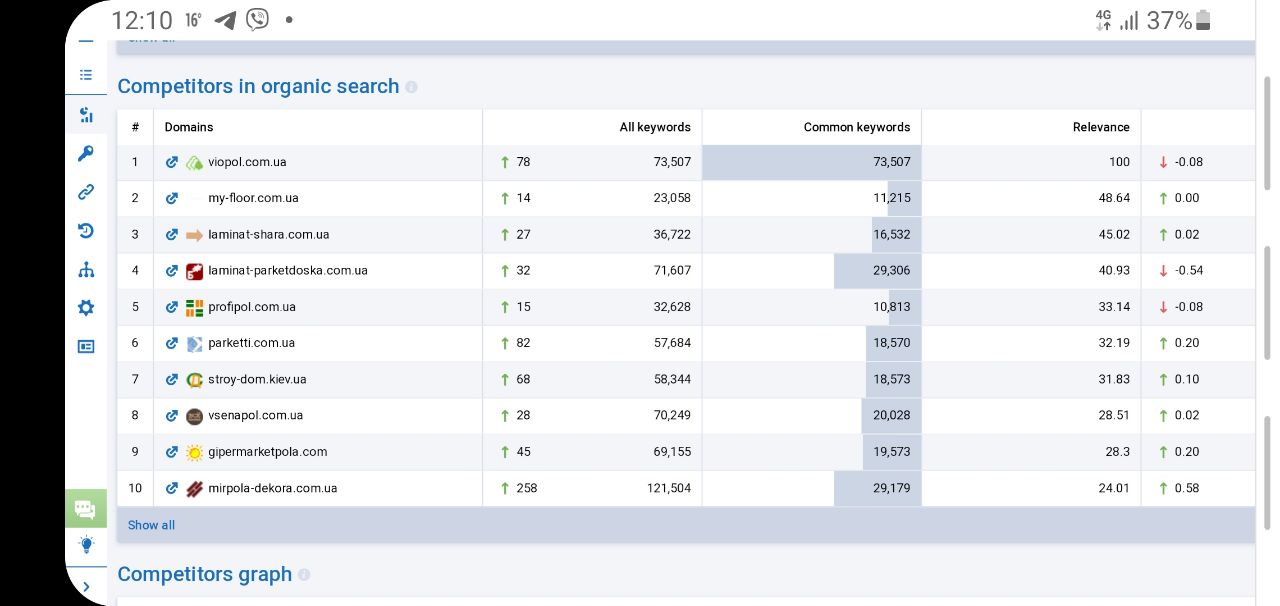The height and width of the screenshot is (606, 1280).
Task: Click the viopol.com.ua favicon
Action: [x=194, y=162]
